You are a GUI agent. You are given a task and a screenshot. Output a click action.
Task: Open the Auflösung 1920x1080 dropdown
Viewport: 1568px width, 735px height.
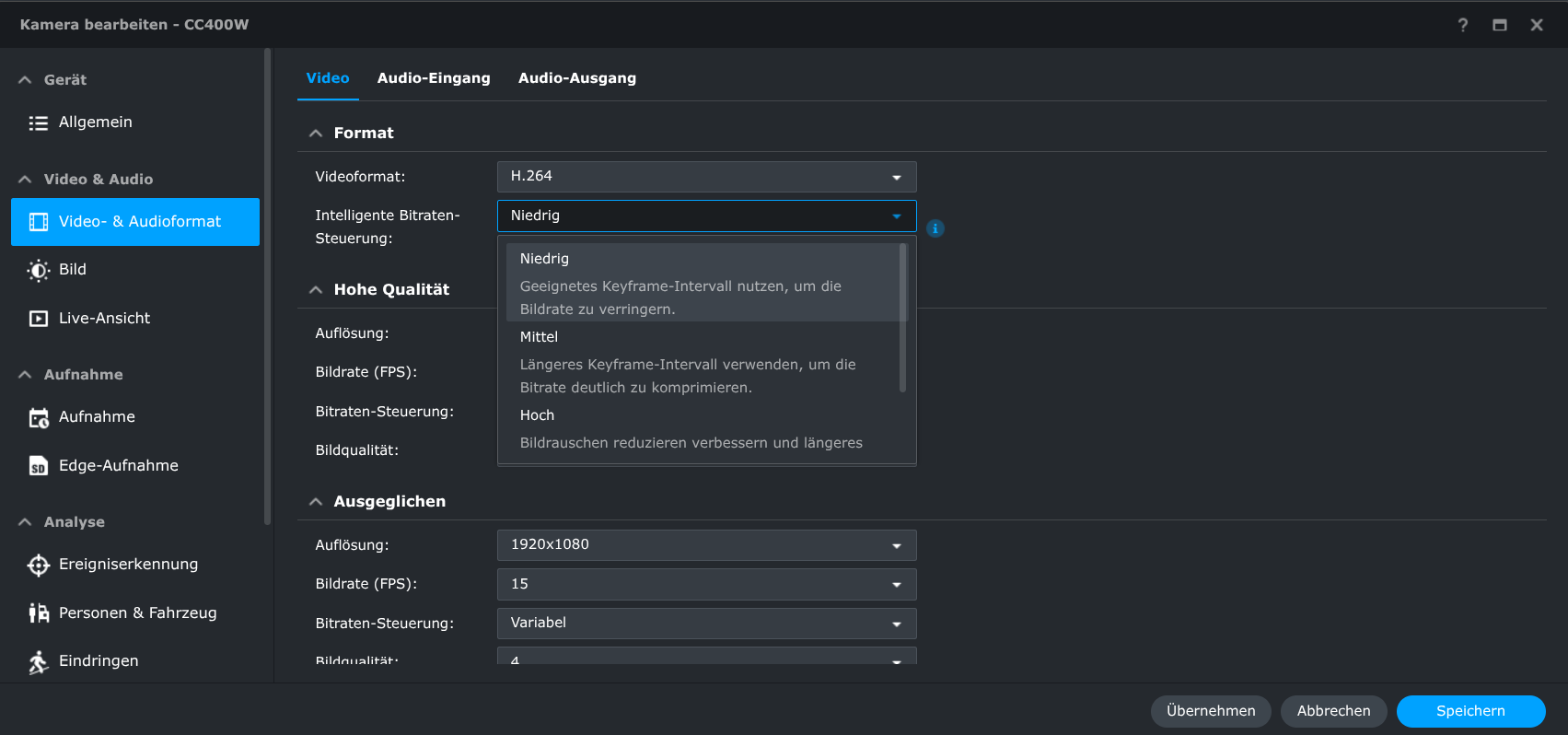coord(706,545)
